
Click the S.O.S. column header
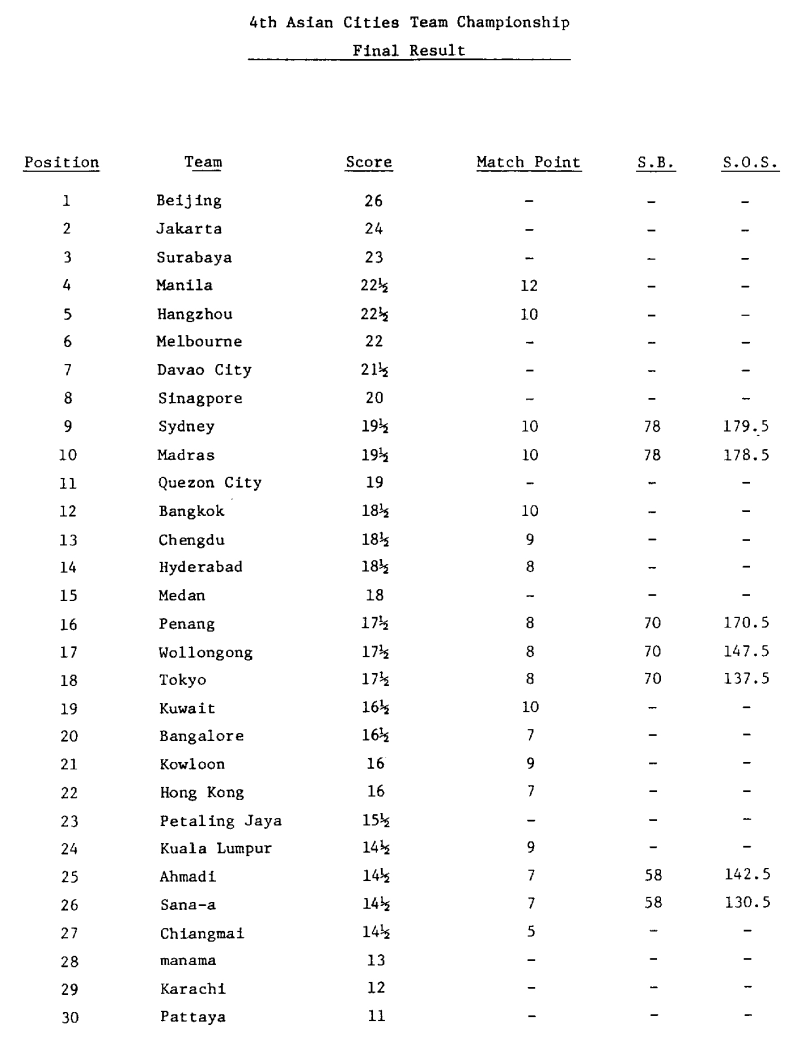coord(750,163)
